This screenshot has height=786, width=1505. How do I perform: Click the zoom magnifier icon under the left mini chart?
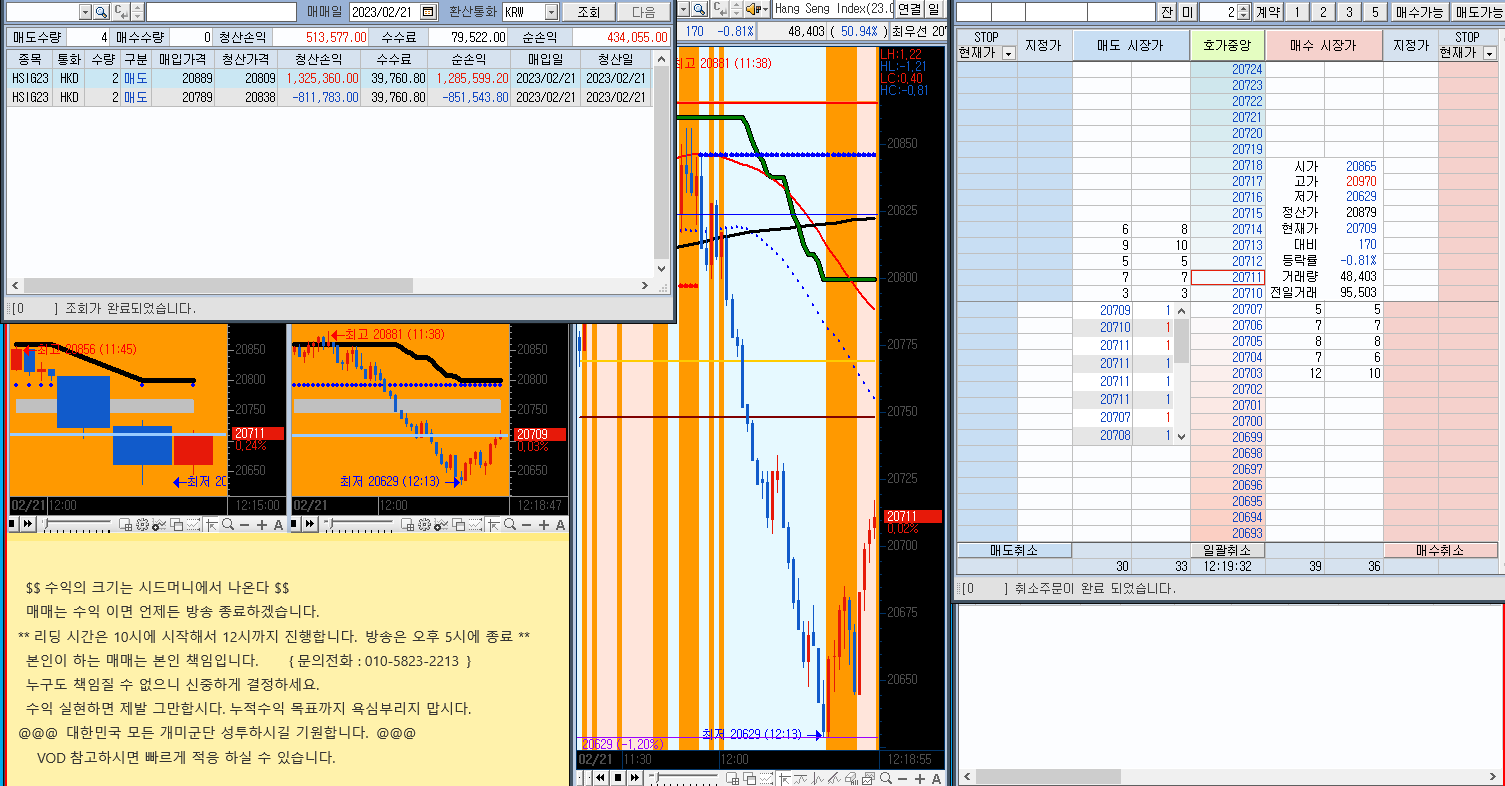tap(228, 525)
